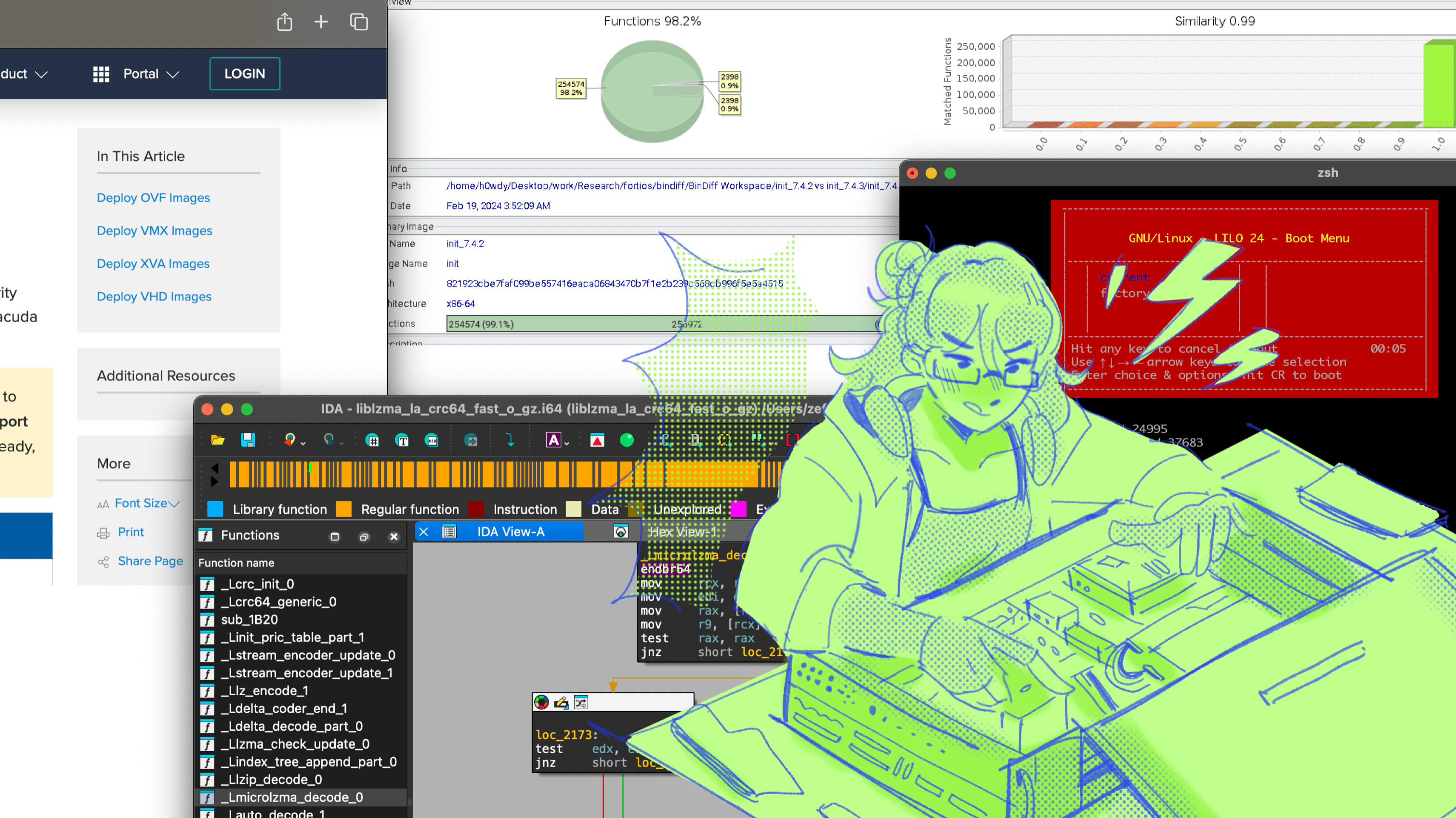Click the orange Regular function color swatch
Viewport: 1456px width, 818px height.
tap(344, 509)
